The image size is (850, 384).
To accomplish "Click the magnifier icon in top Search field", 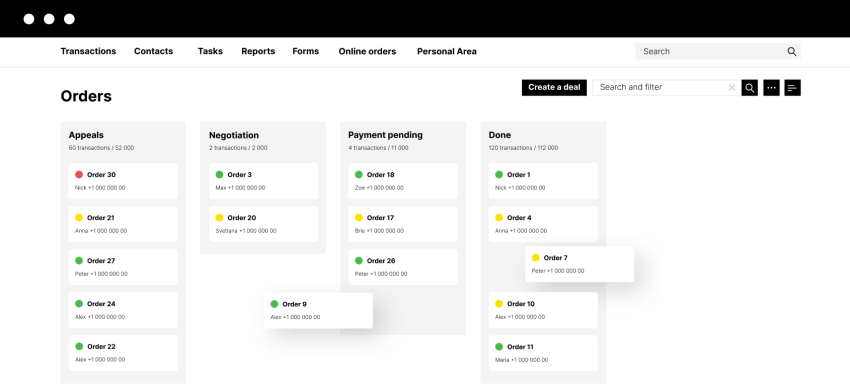I will pyautogui.click(x=791, y=52).
